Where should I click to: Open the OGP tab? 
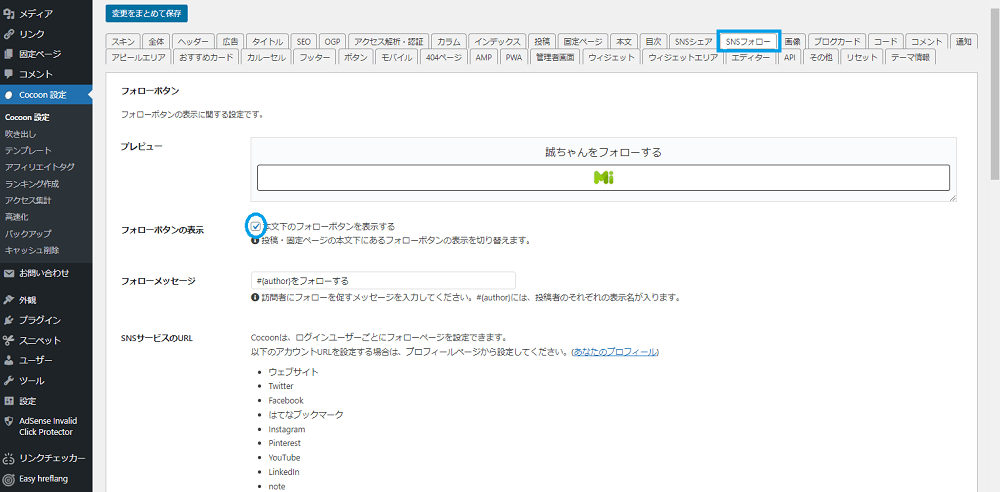(332, 41)
